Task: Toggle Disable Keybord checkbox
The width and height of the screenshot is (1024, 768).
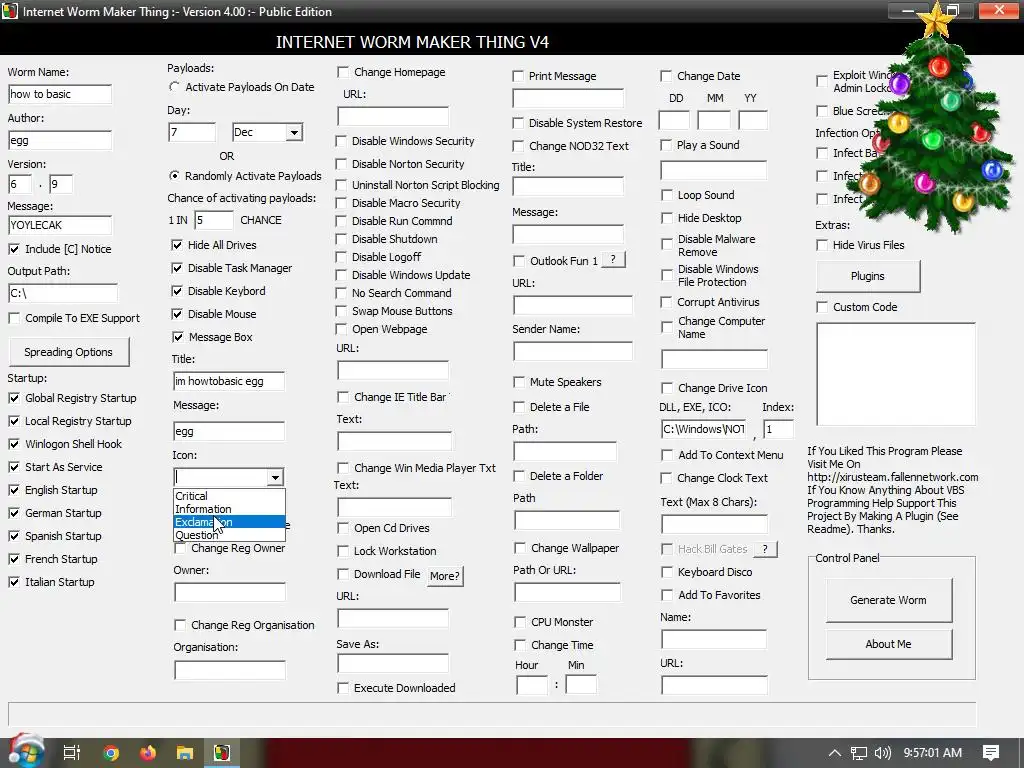Action: click(x=177, y=291)
